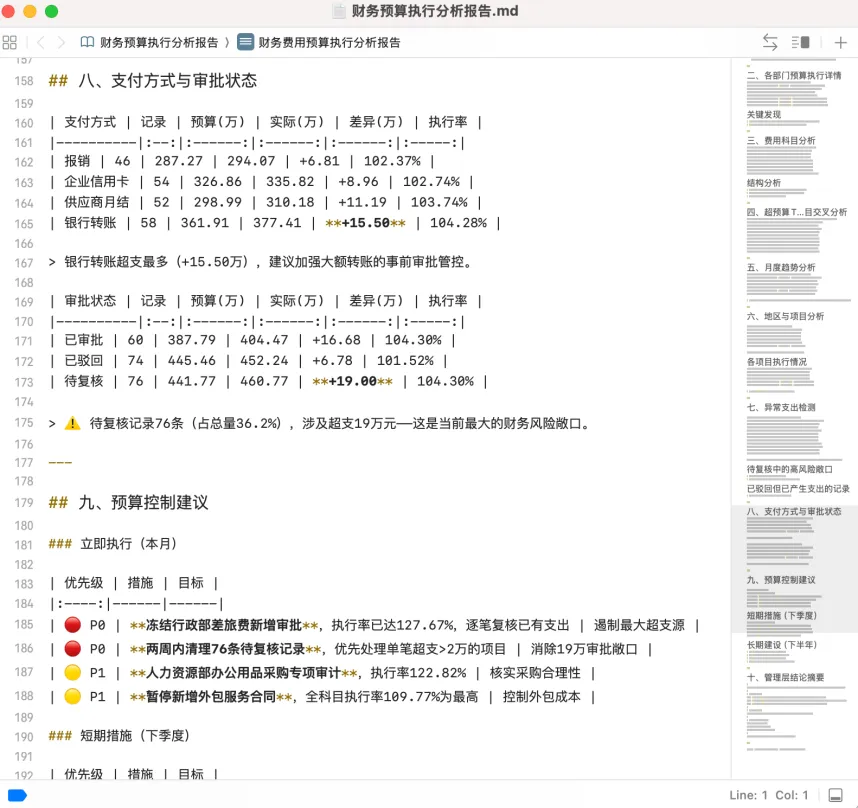This screenshot has width=858, height=808.
Task: Click the 已审批 table cell
Action: click(84, 340)
